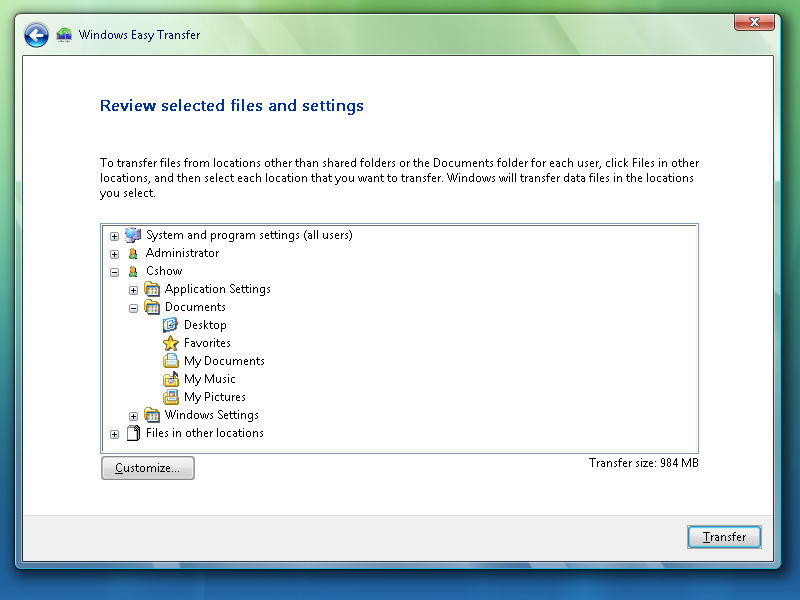
Task: Select "System and program settings (all users)" row
Action: pos(249,235)
